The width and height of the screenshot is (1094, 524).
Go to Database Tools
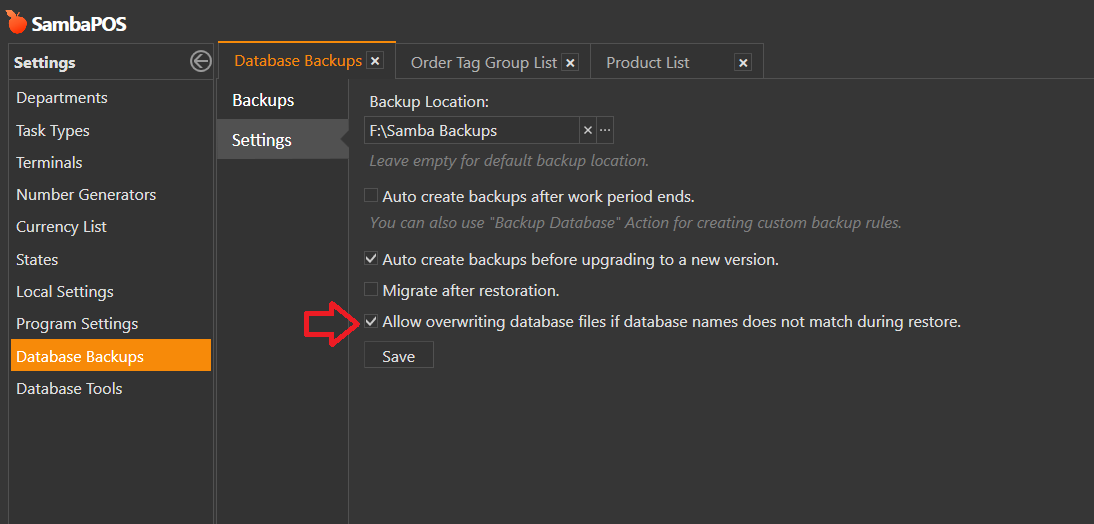pyautogui.click(x=69, y=388)
